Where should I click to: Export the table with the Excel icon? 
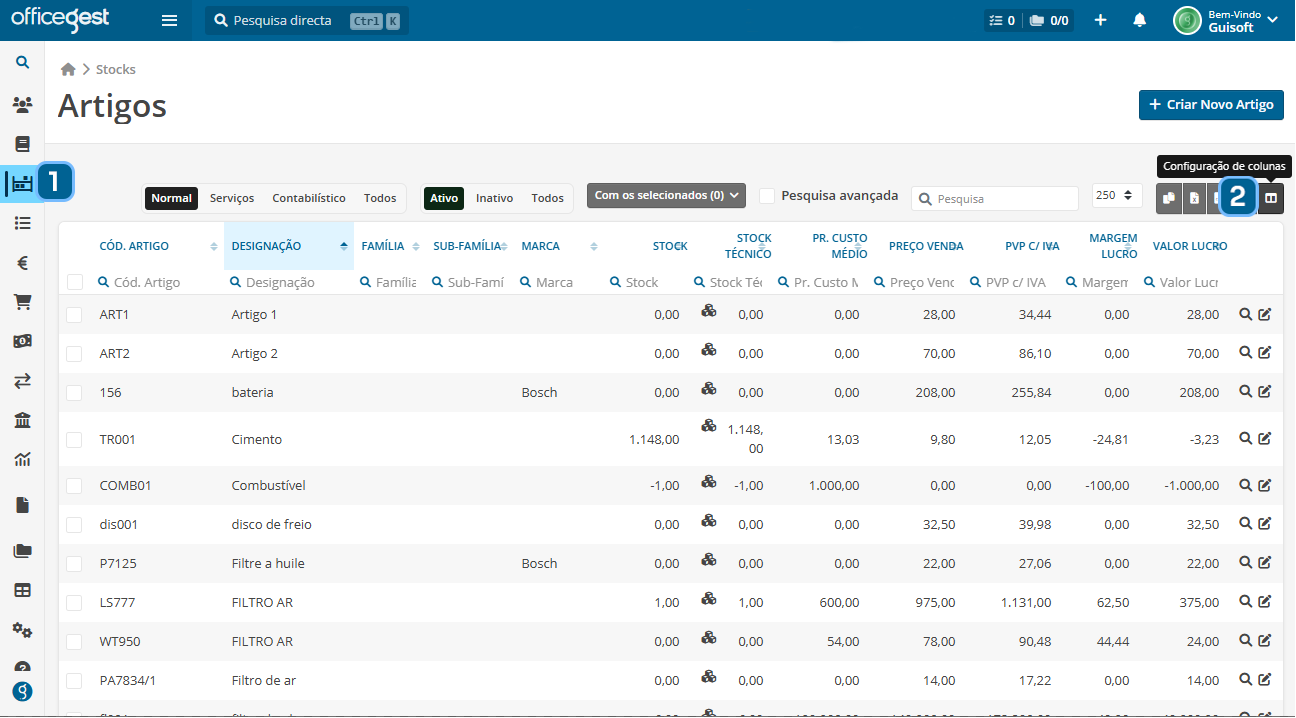click(x=1194, y=198)
